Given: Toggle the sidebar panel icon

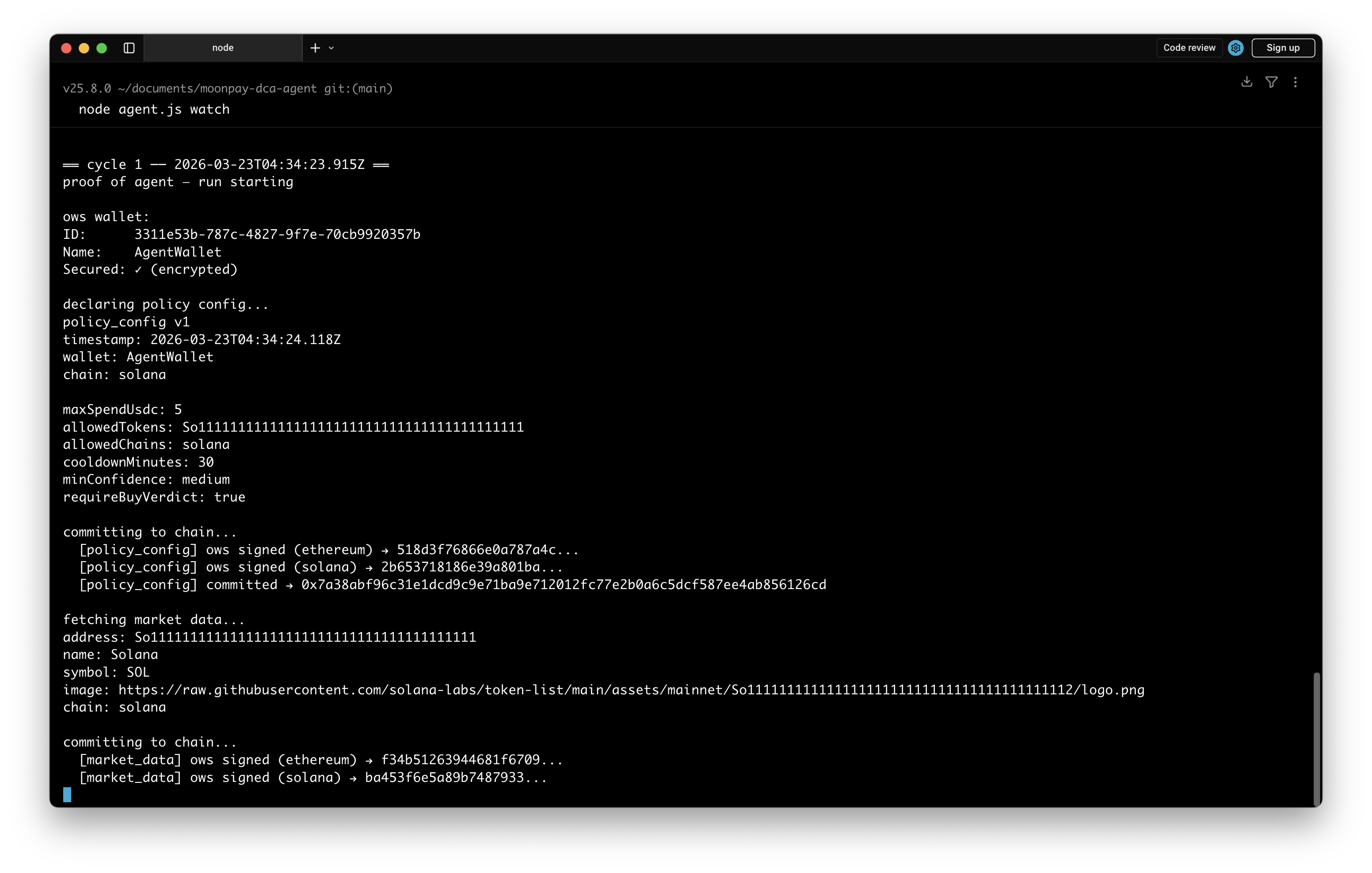Looking at the screenshot, I should (x=129, y=48).
